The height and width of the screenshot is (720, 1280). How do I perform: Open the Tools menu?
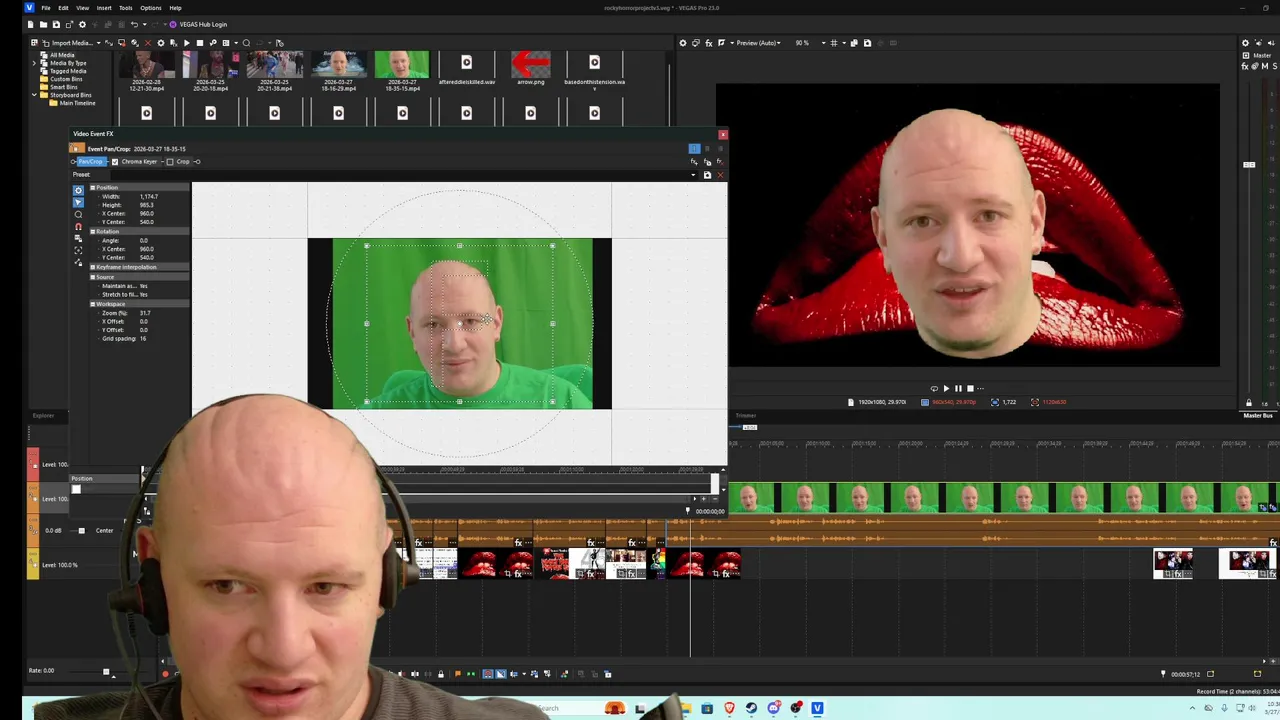[x=126, y=8]
